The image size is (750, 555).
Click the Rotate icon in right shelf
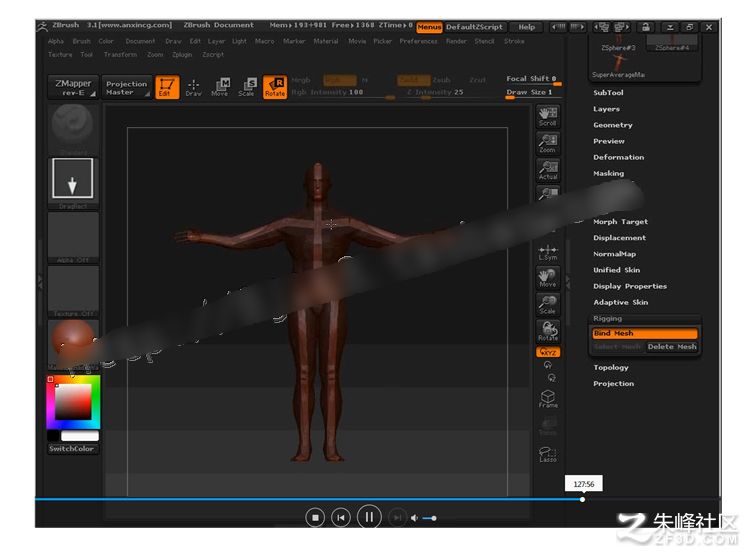[x=548, y=331]
